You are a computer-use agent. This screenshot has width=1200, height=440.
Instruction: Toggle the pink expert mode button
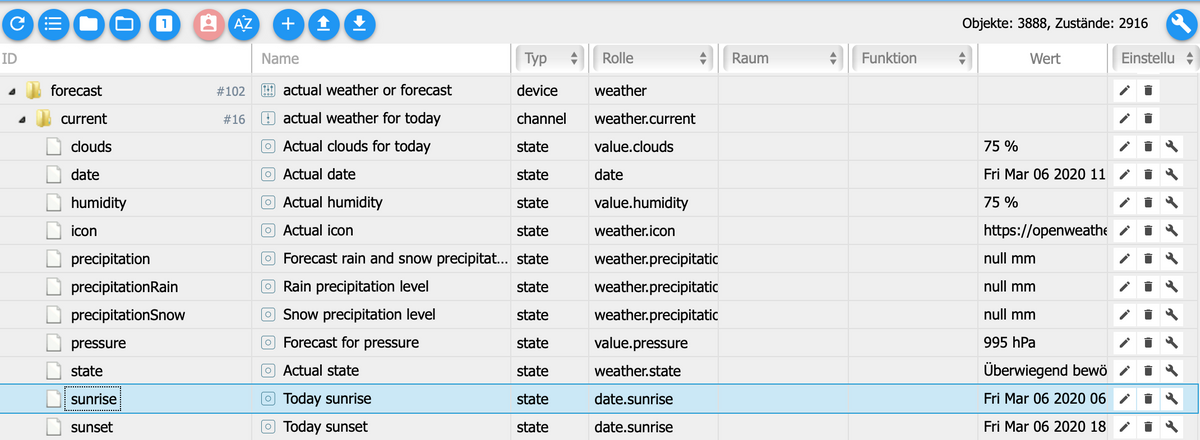click(208, 23)
